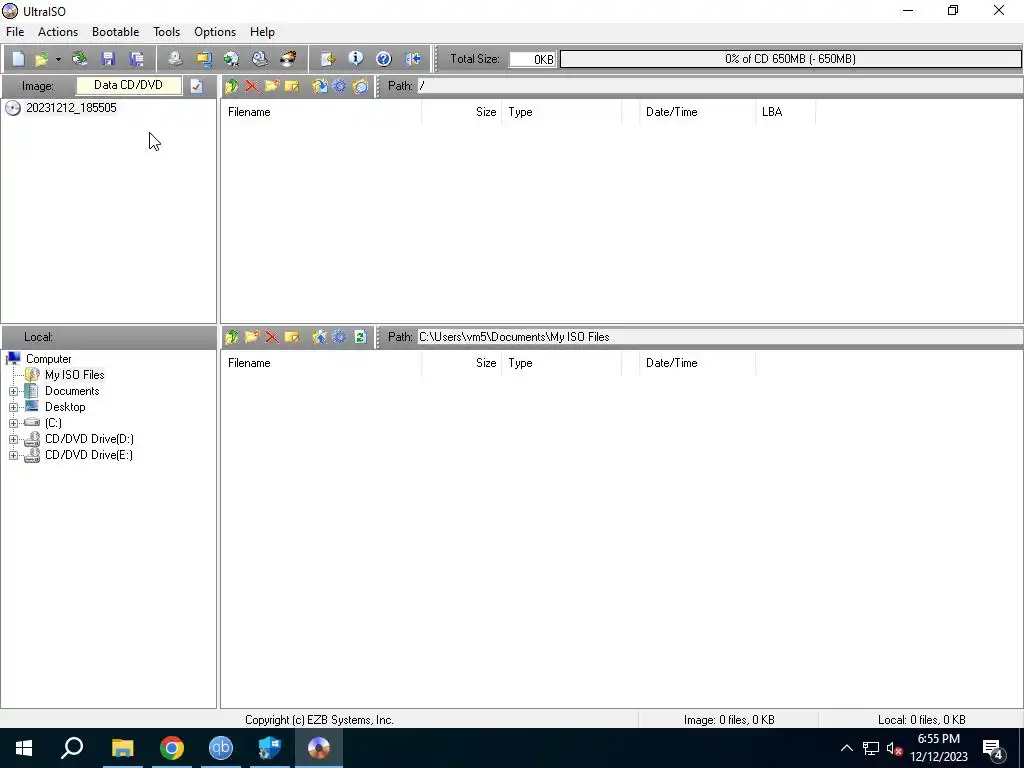Click the Save floppy disk icon
This screenshot has height=768, width=1024.
(x=108, y=59)
